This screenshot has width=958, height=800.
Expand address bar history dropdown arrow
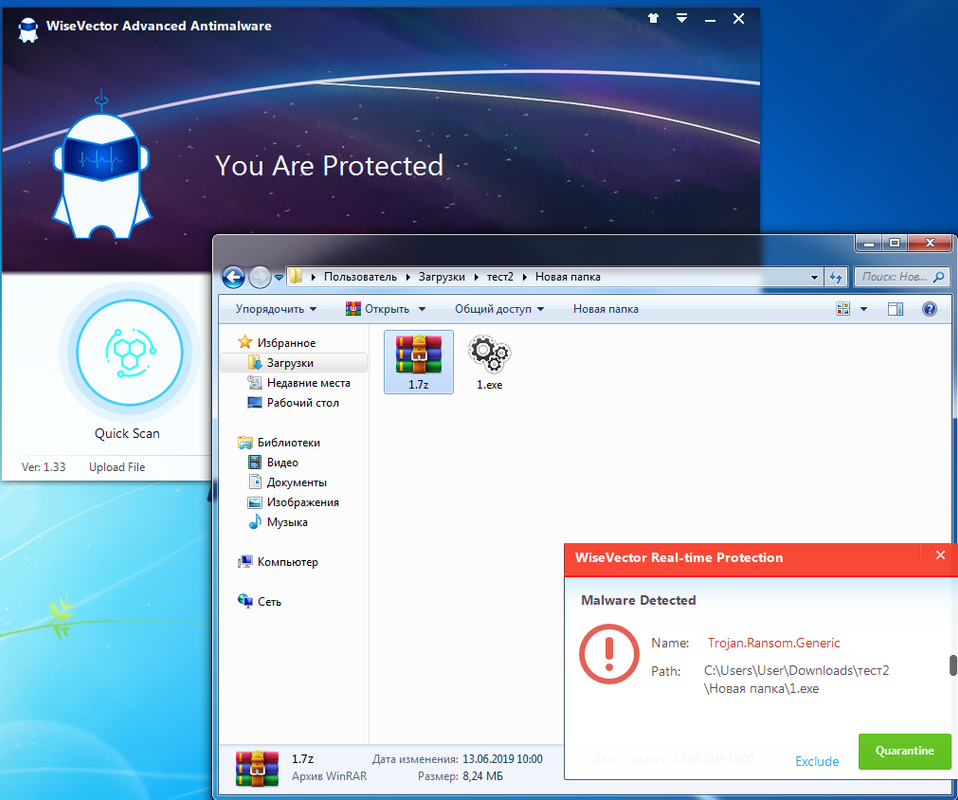(814, 277)
